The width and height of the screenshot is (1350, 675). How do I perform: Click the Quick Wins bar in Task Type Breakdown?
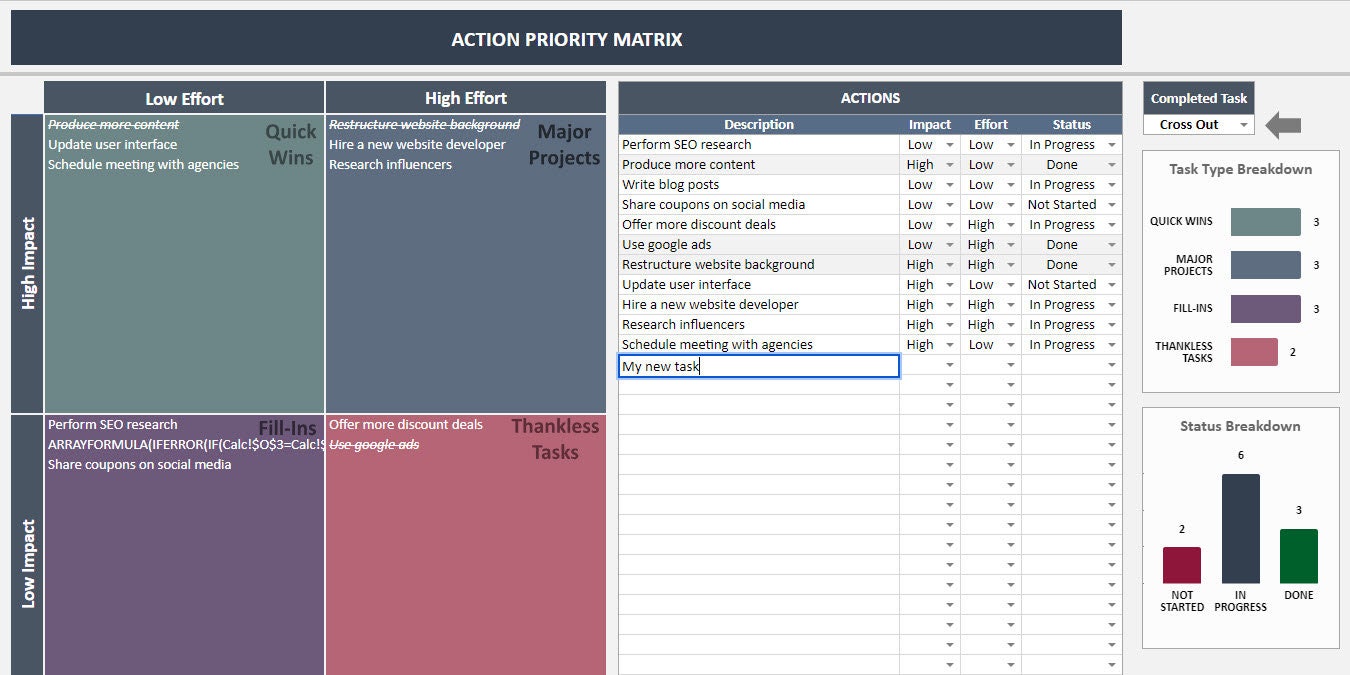[x=1265, y=221]
